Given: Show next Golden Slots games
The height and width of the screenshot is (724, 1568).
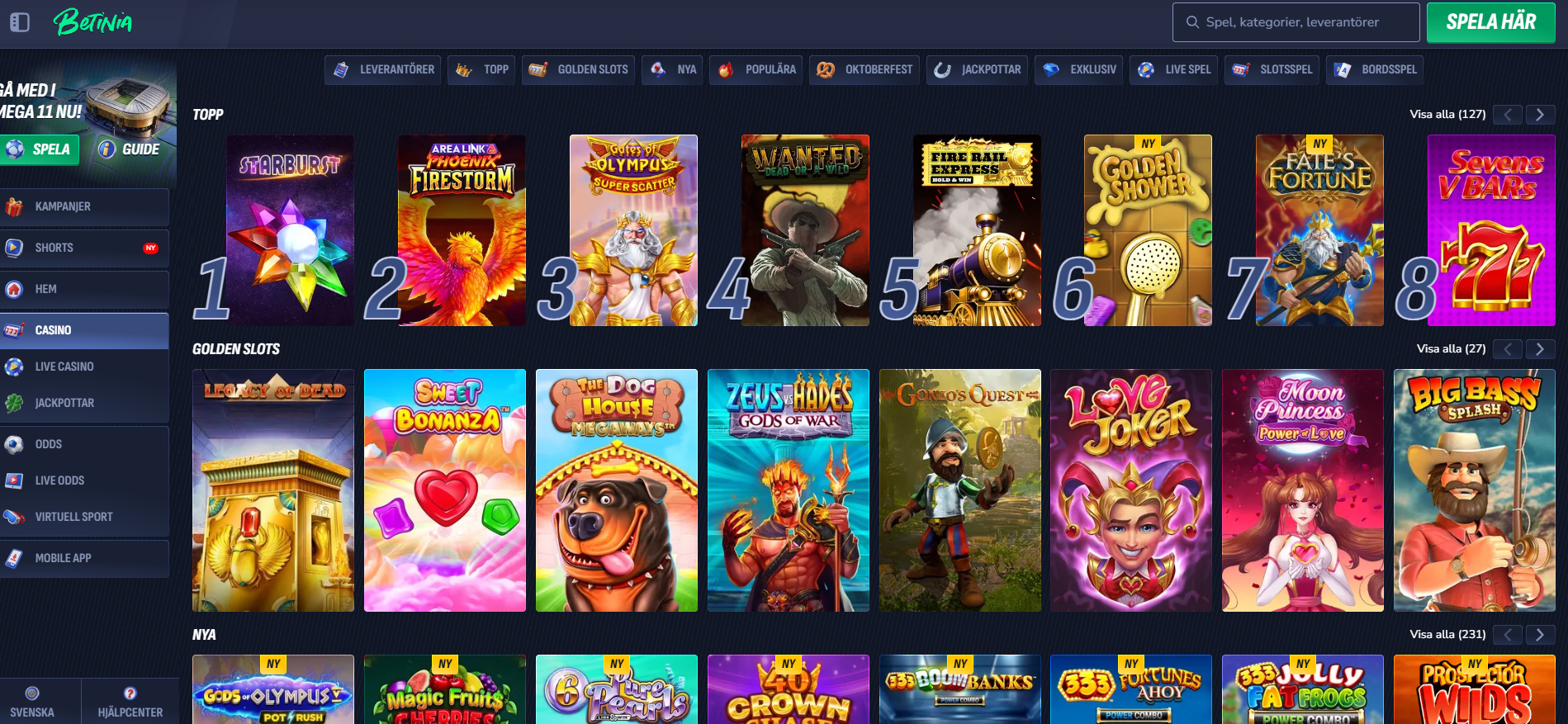Looking at the screenshot, I should point(1540,349).
